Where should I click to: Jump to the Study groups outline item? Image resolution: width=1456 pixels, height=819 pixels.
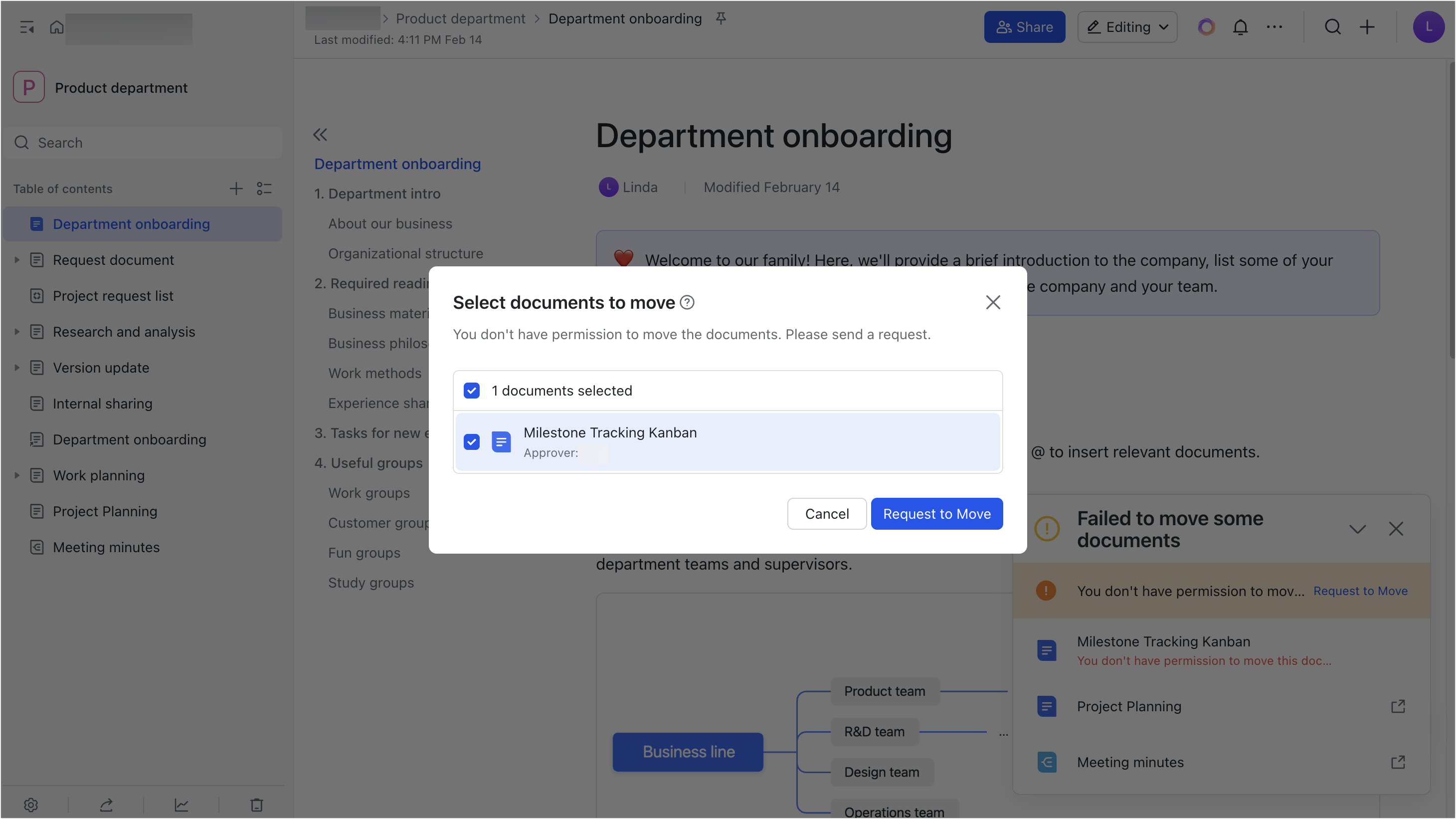[x=371, y=583]
